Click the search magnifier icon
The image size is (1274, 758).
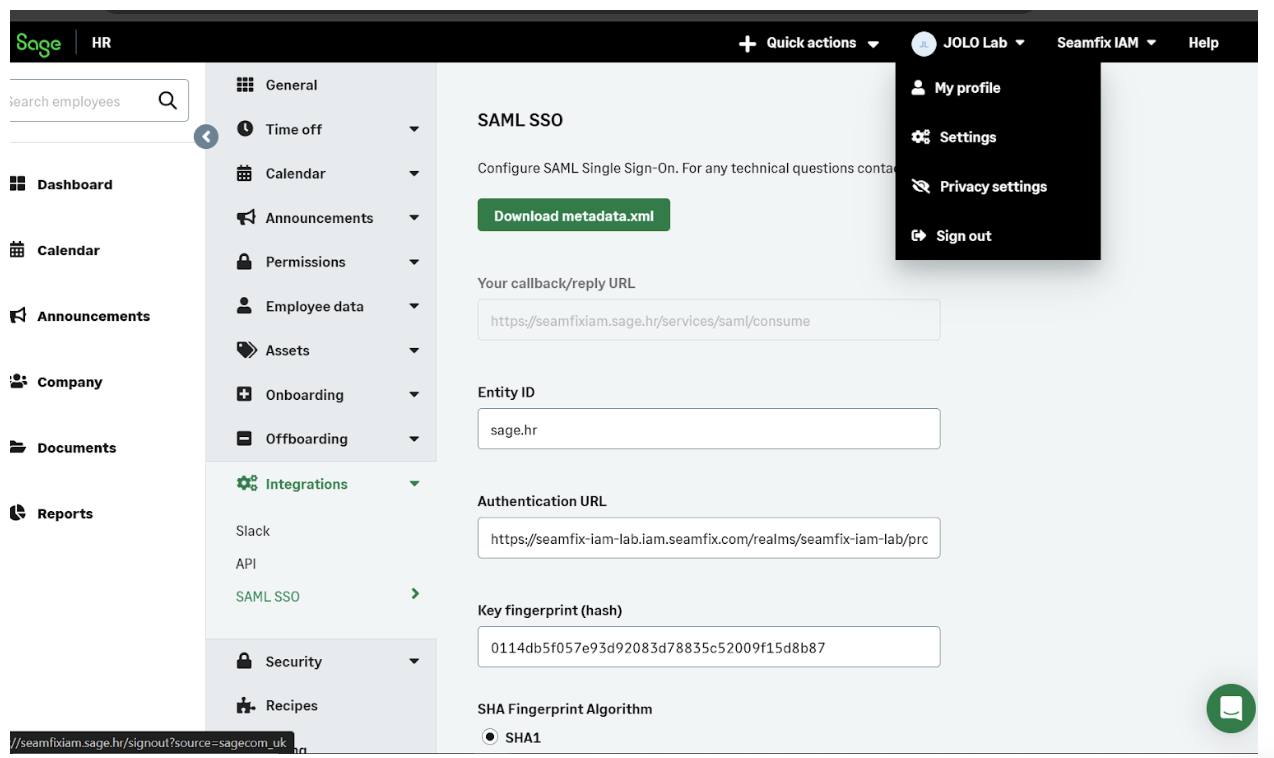[167, 100]
